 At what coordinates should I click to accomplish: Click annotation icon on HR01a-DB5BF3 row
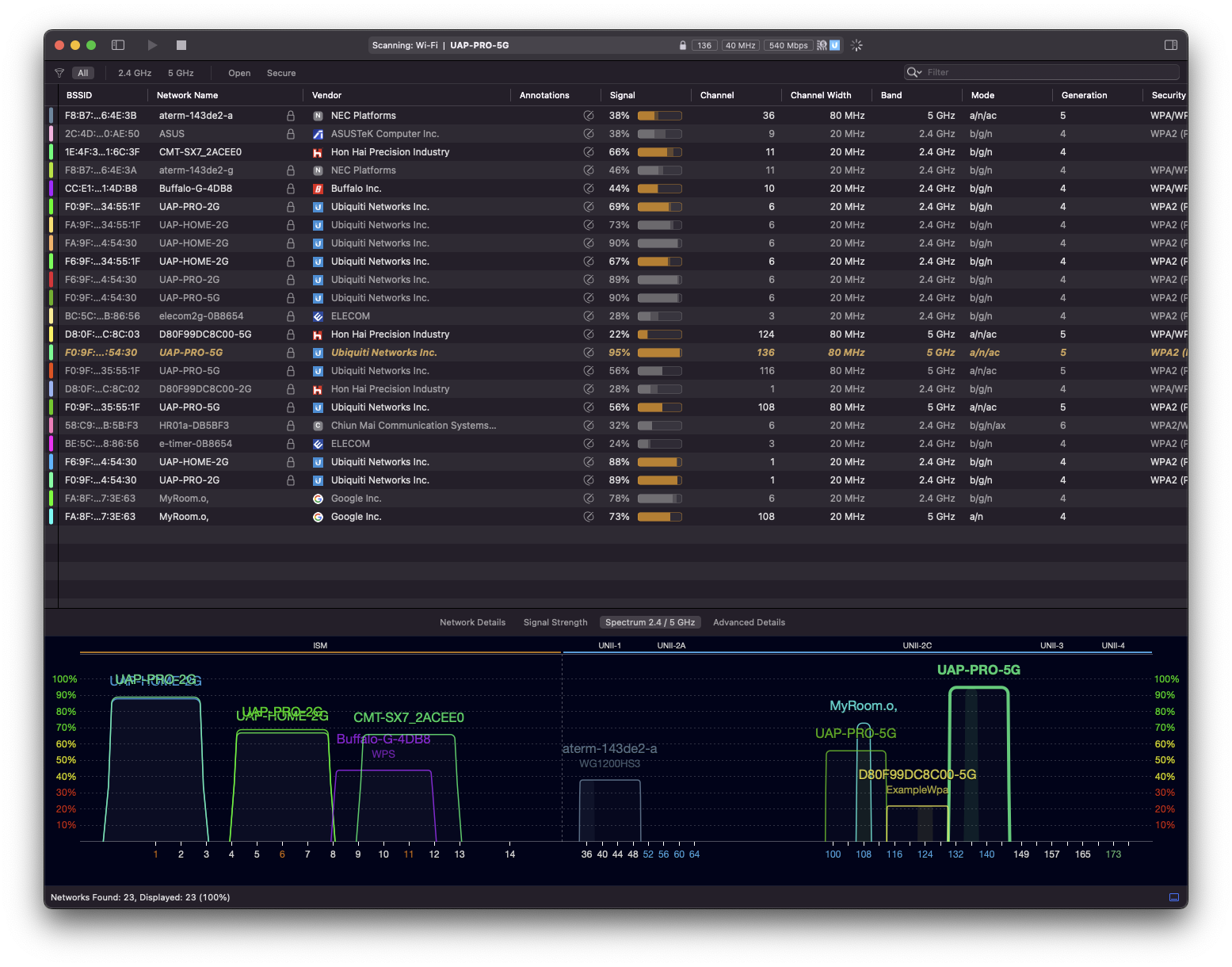click(x=589, y=426)
